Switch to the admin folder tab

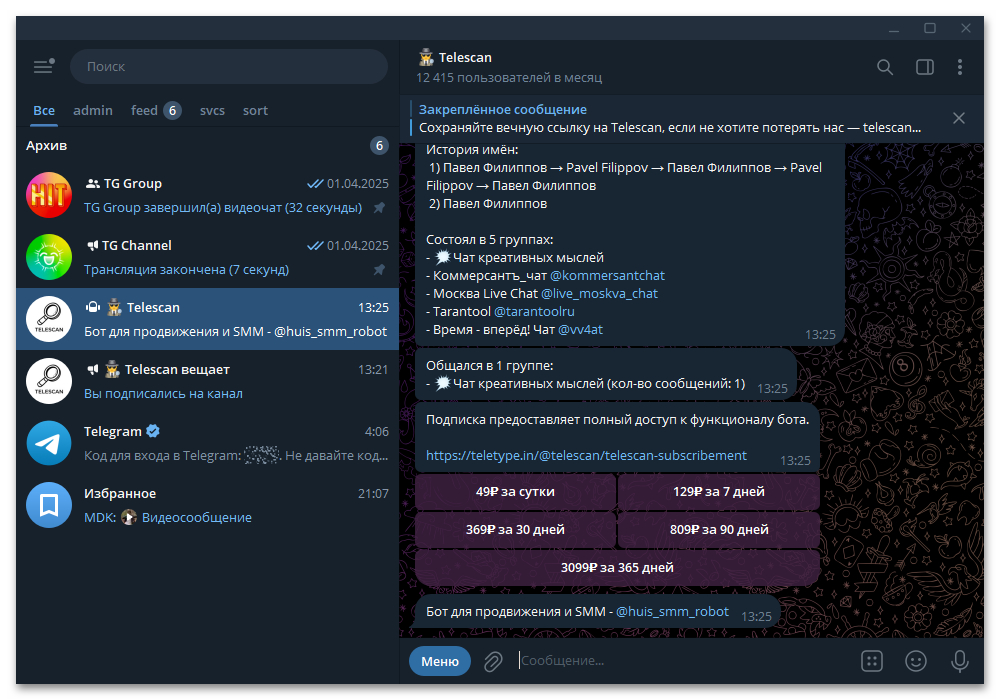[93, 110]
